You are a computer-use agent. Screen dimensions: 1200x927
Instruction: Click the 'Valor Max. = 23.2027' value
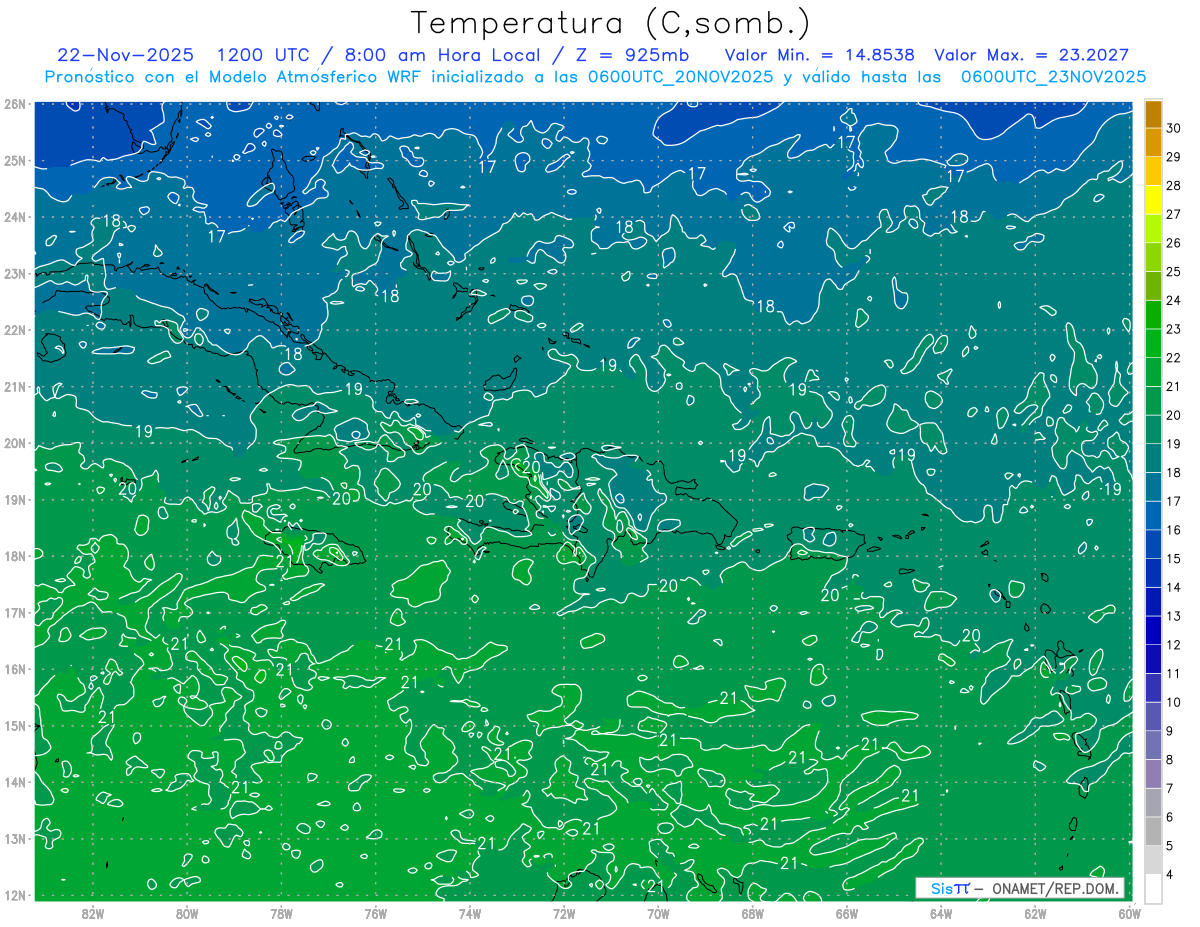[1031, 55]
